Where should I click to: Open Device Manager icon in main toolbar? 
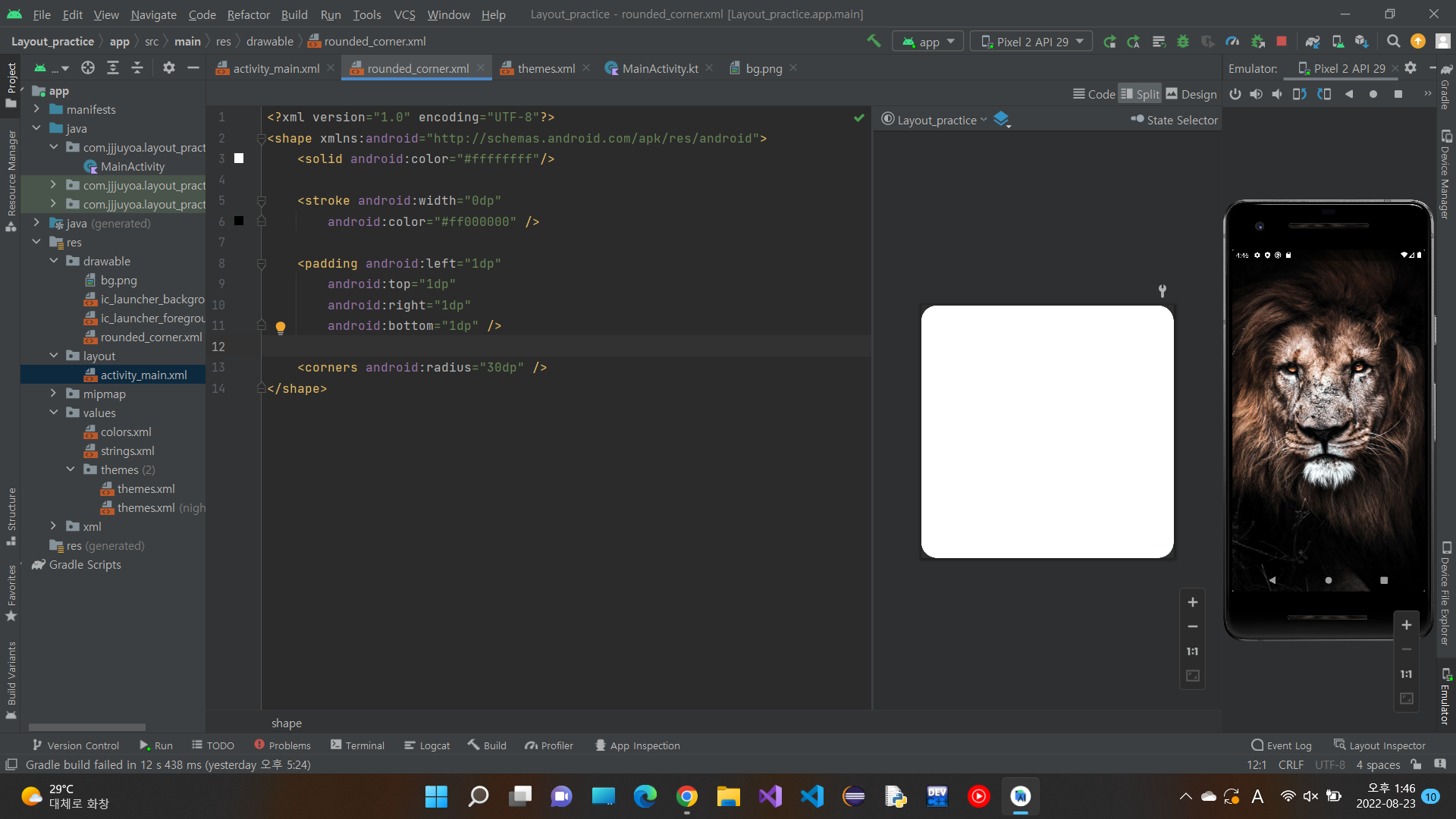coord(1338,42)
